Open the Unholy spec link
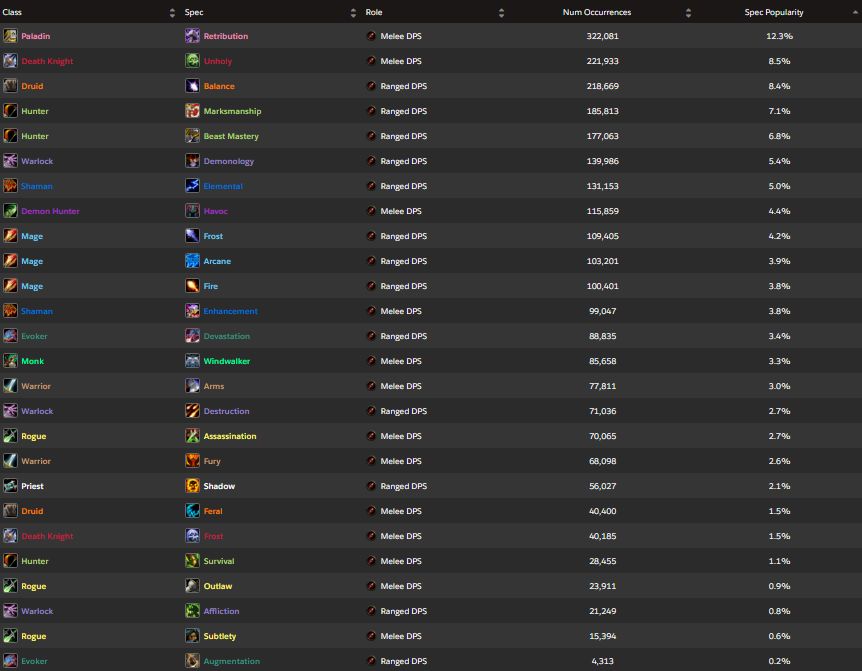 (218, 61)
